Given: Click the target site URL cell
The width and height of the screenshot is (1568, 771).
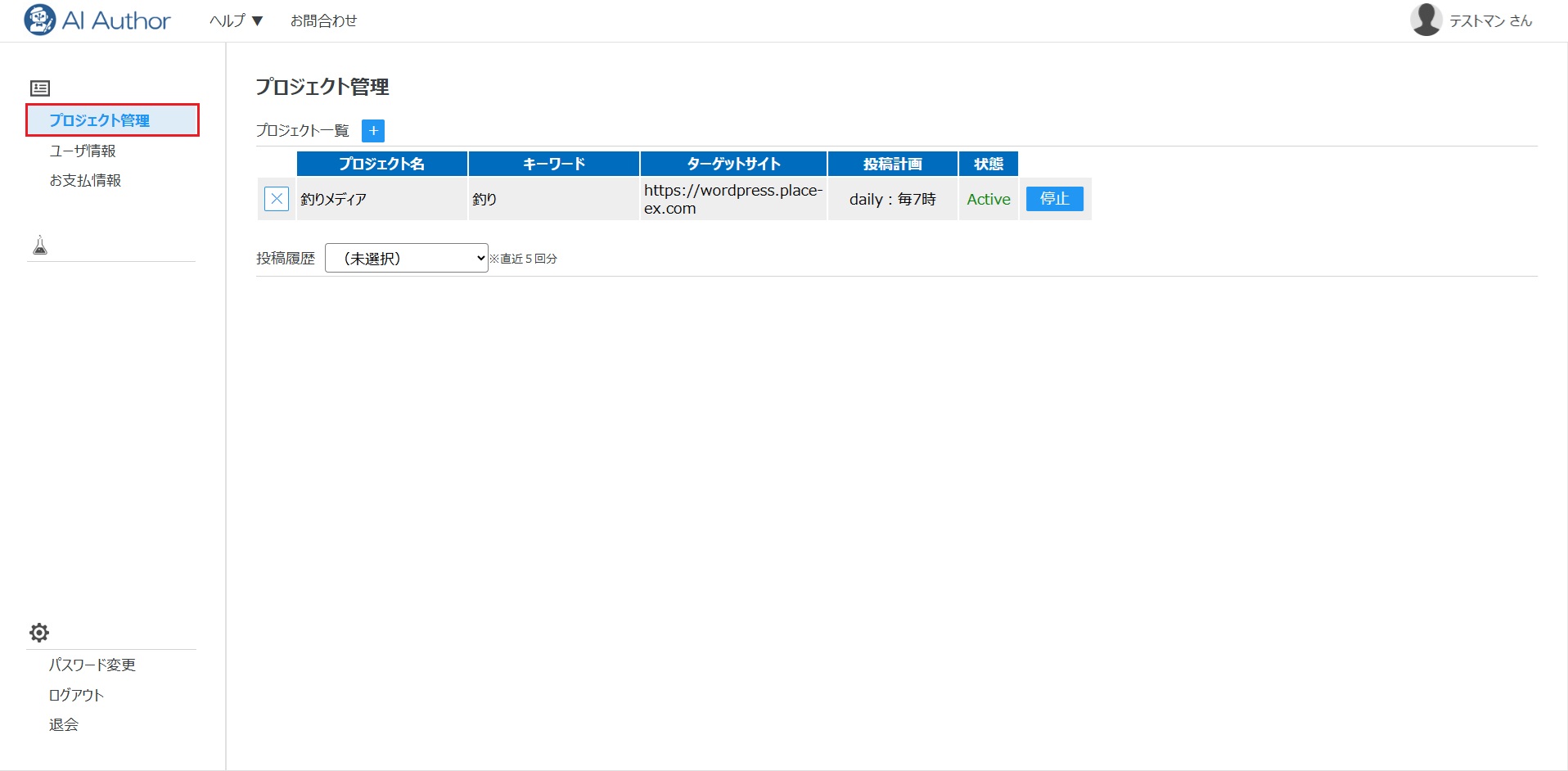Looking at the screenshot, I should [732, 199].
